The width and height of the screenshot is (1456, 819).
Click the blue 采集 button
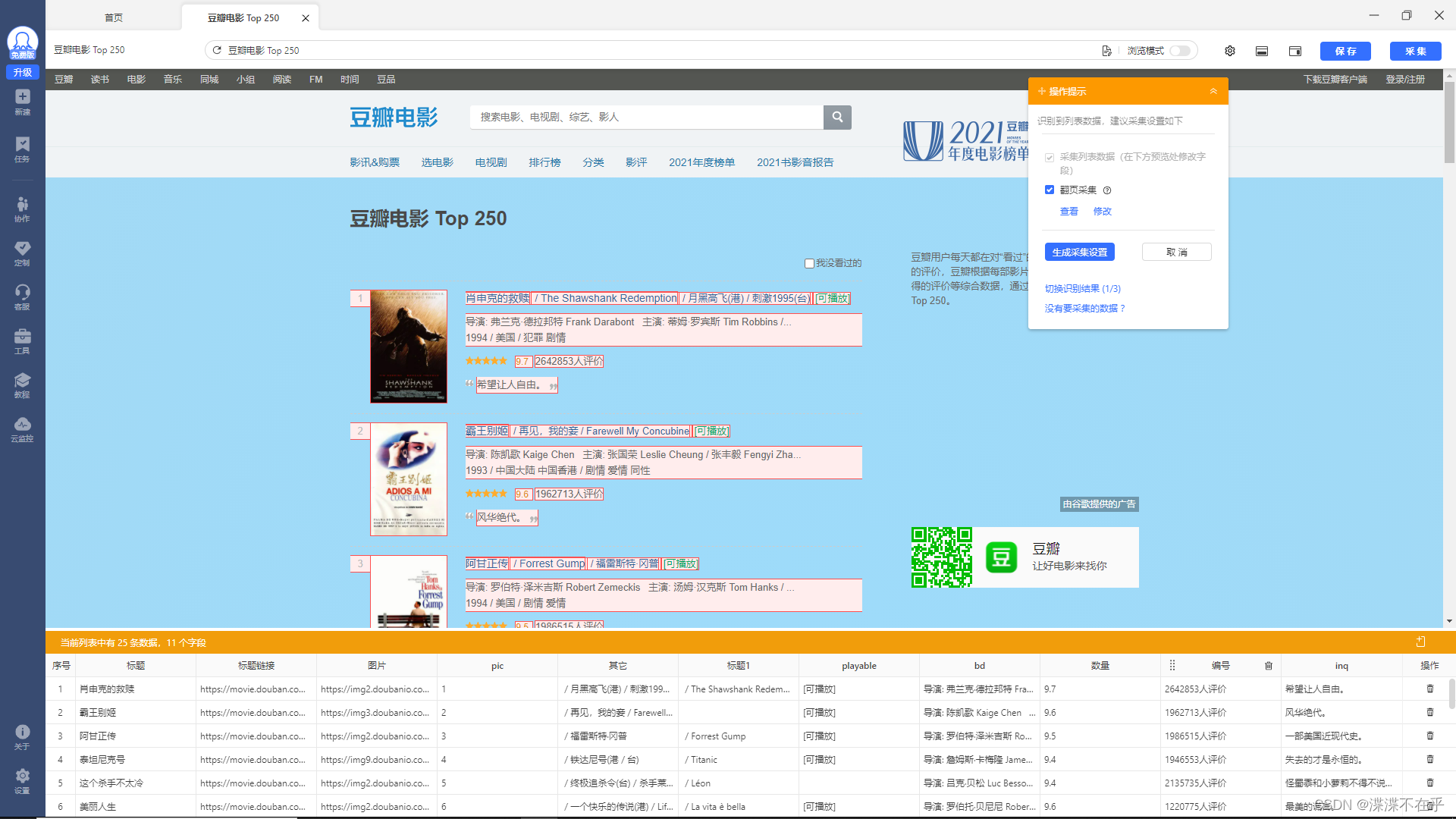pyautogui.click(x=1415, y=51)
